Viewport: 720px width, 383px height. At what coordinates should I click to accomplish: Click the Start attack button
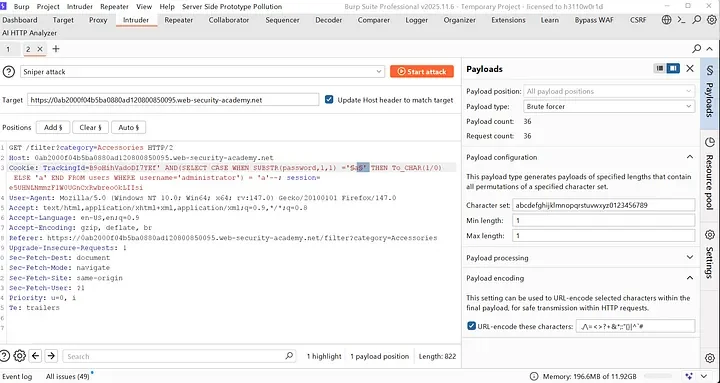click(422, 72)
